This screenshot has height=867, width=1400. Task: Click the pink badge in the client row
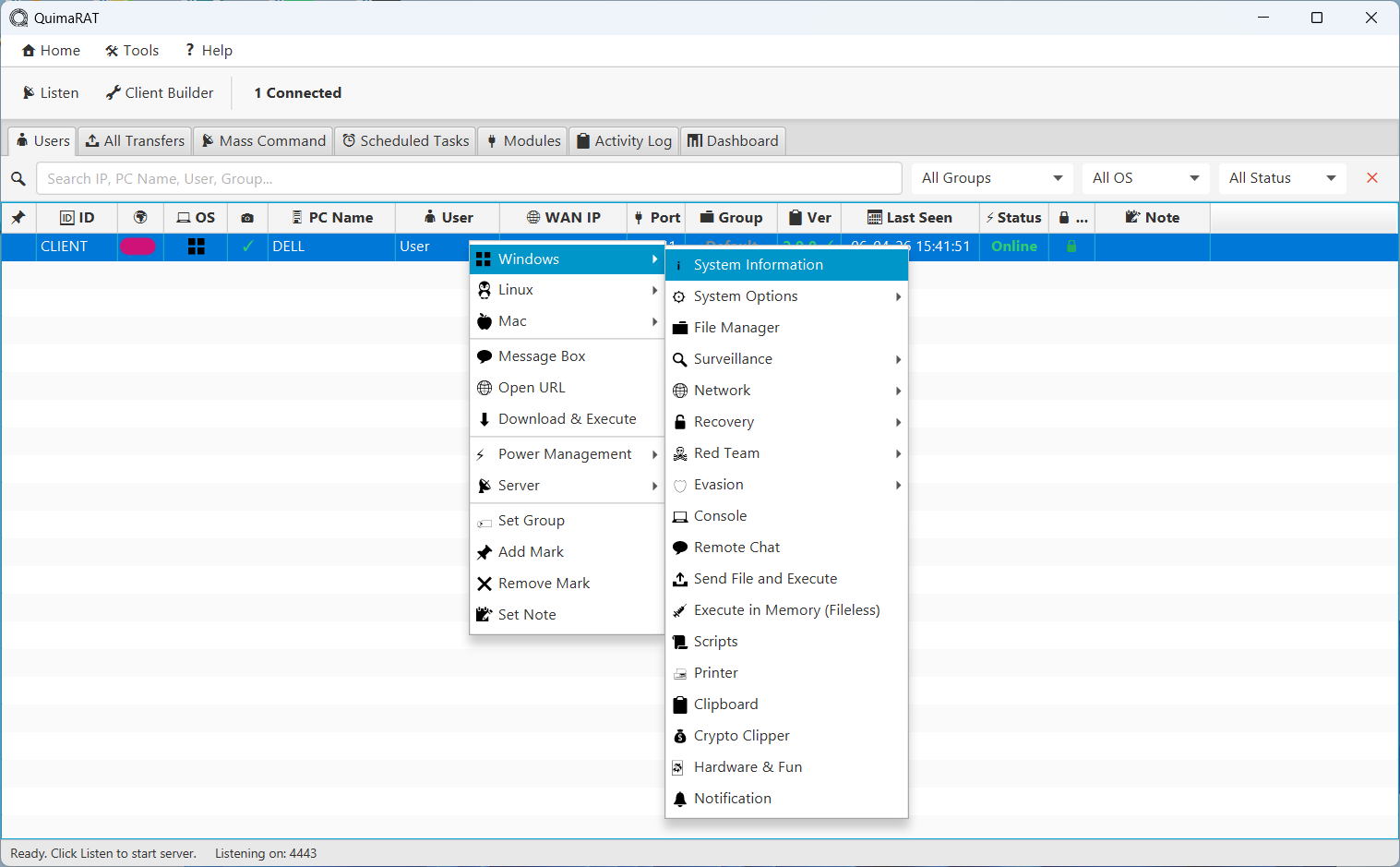[139, 247]
